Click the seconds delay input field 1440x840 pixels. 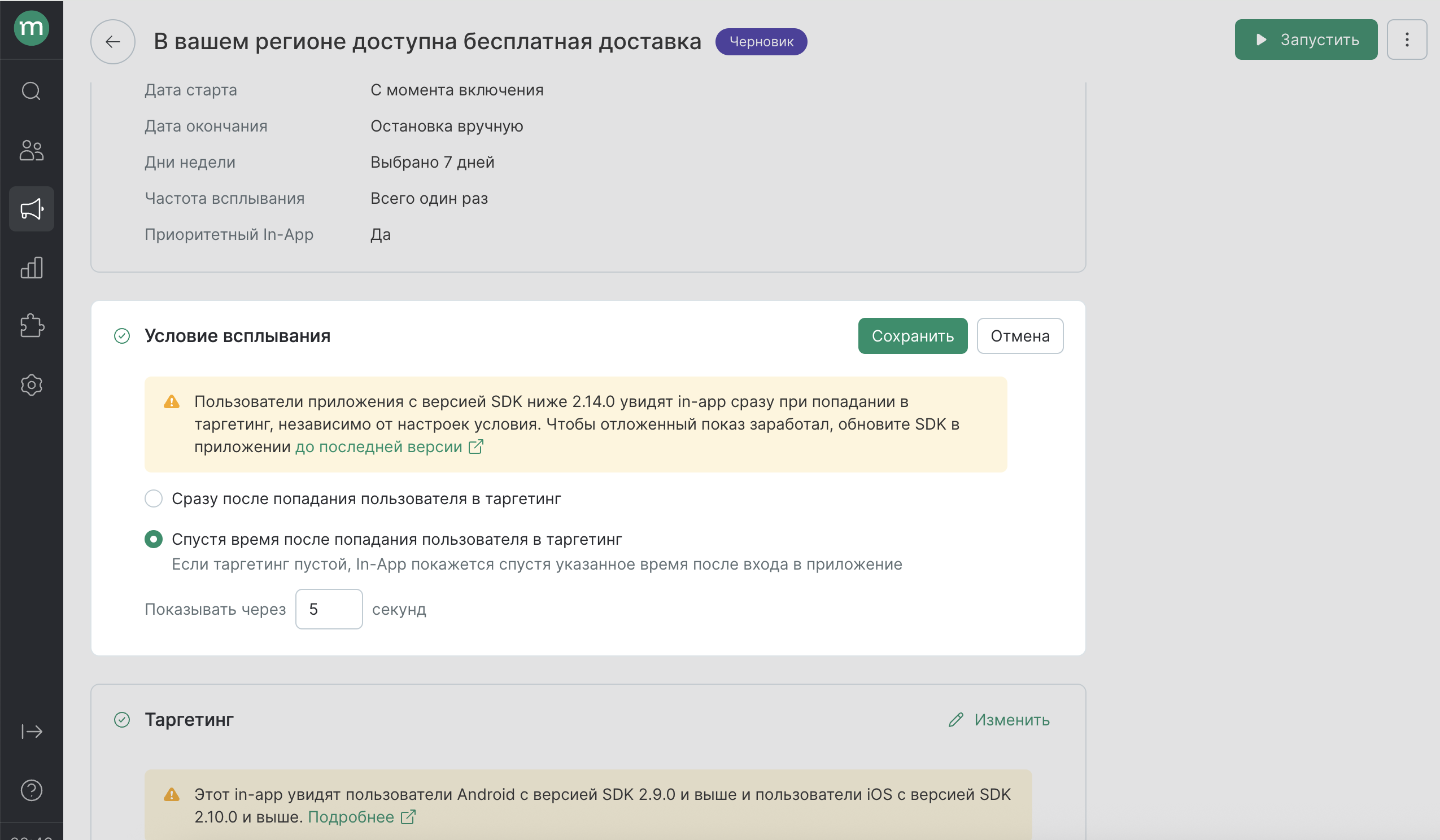pyautogui.click(x=329, y=609)
